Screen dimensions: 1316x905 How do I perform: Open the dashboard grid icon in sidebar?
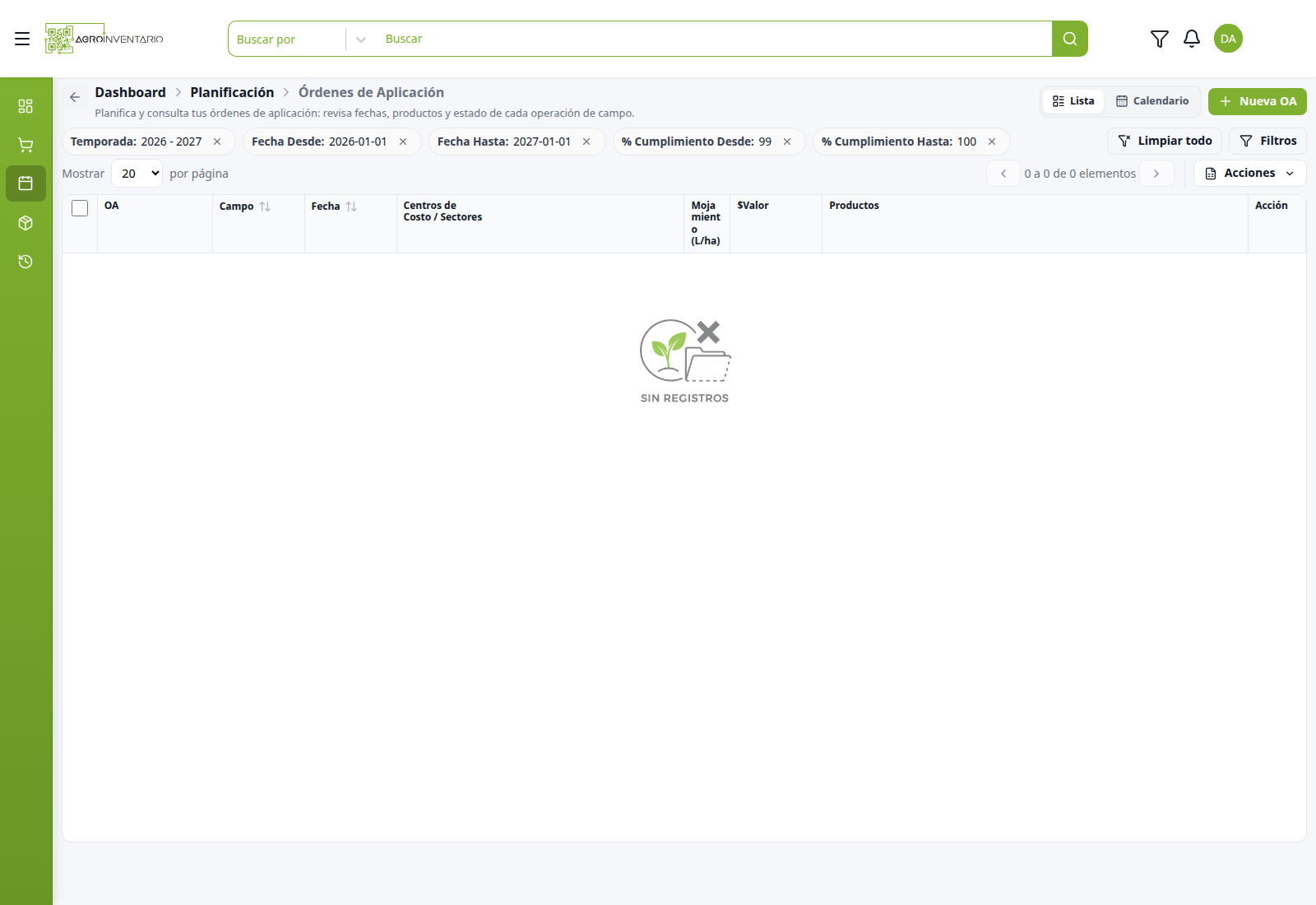pos(25,106)
